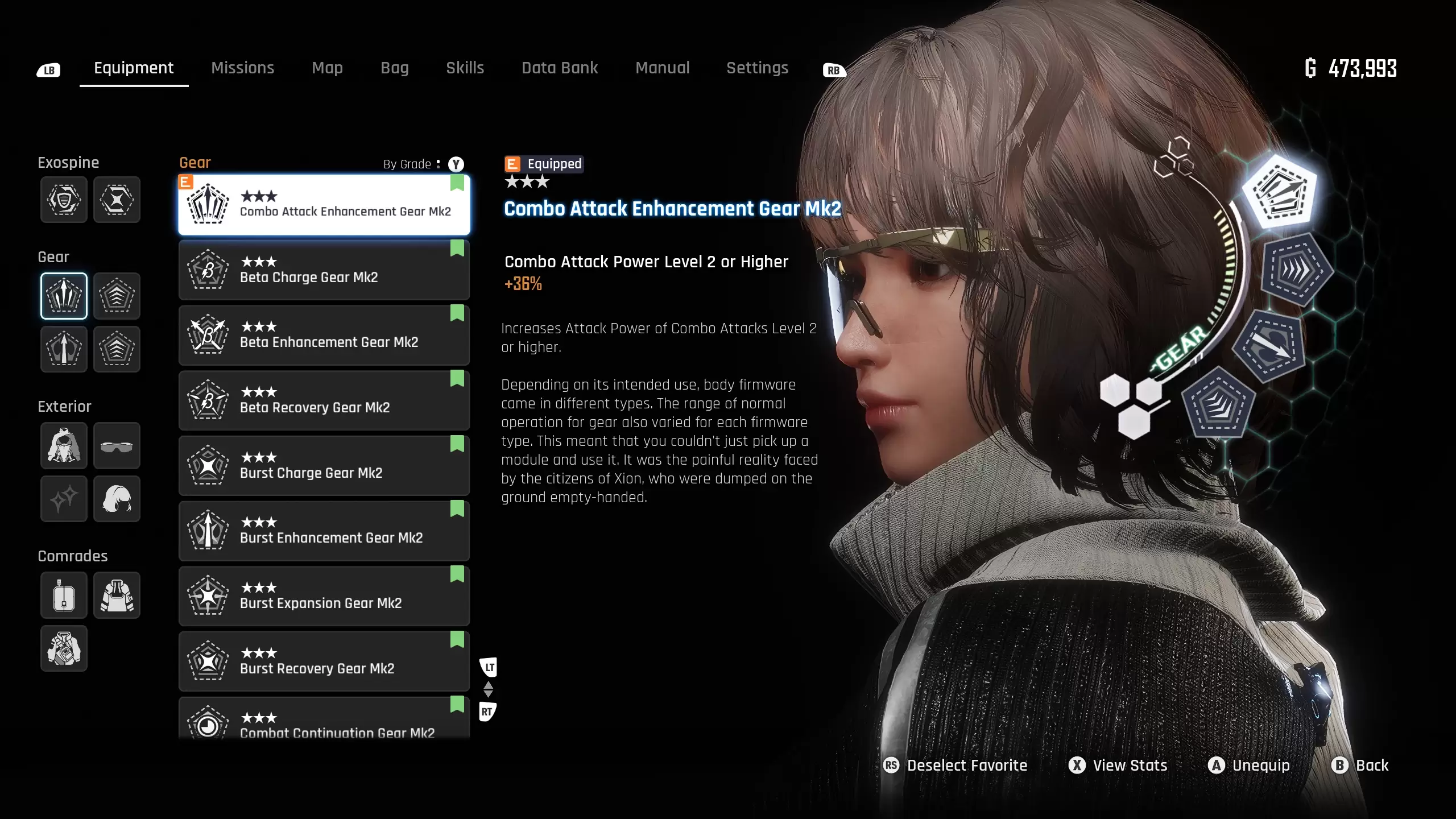
Task: Click the +36% stat value
Action: [x=523, y=284]
